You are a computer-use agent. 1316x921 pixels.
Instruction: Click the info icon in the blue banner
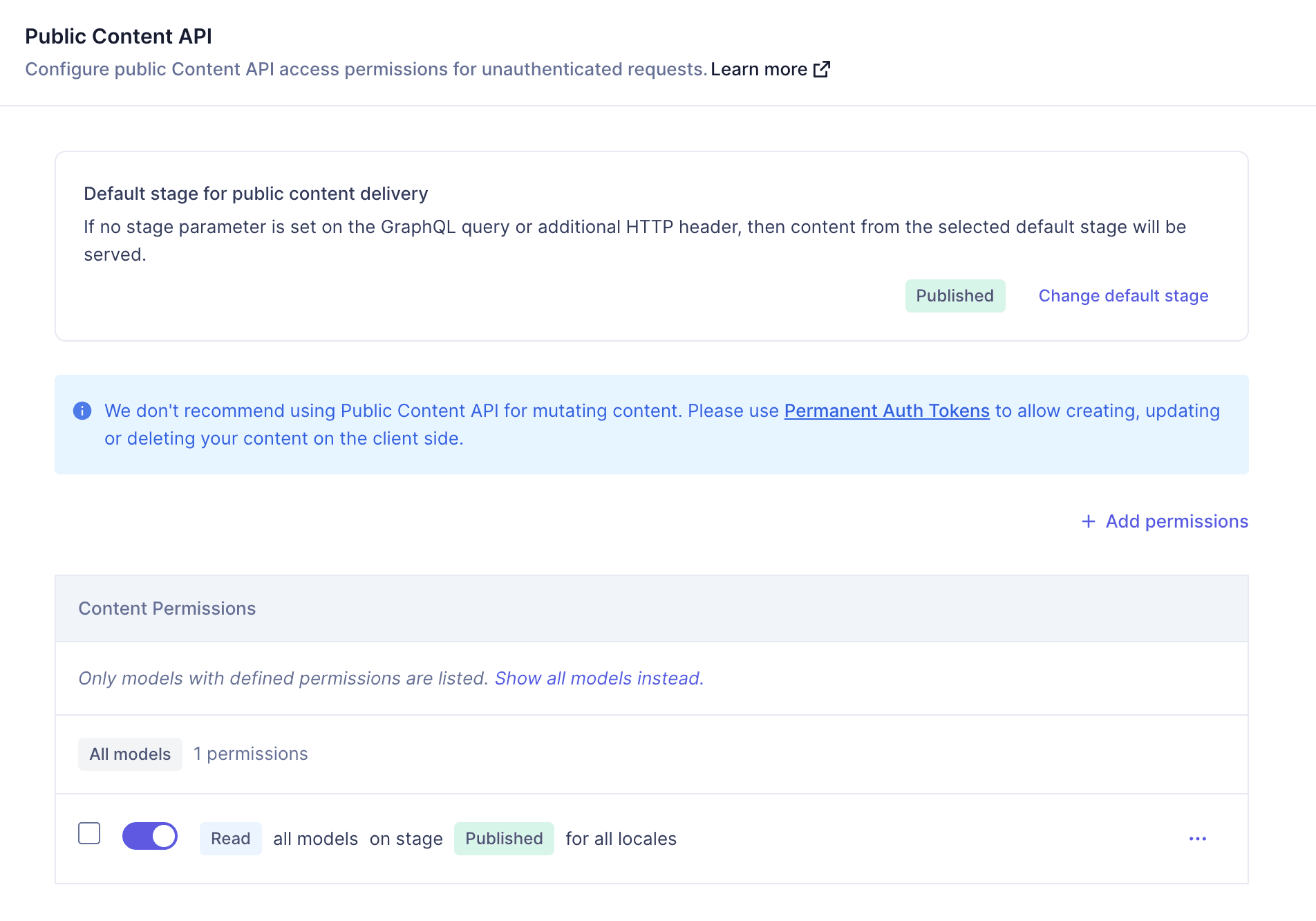tap(82, 411)
